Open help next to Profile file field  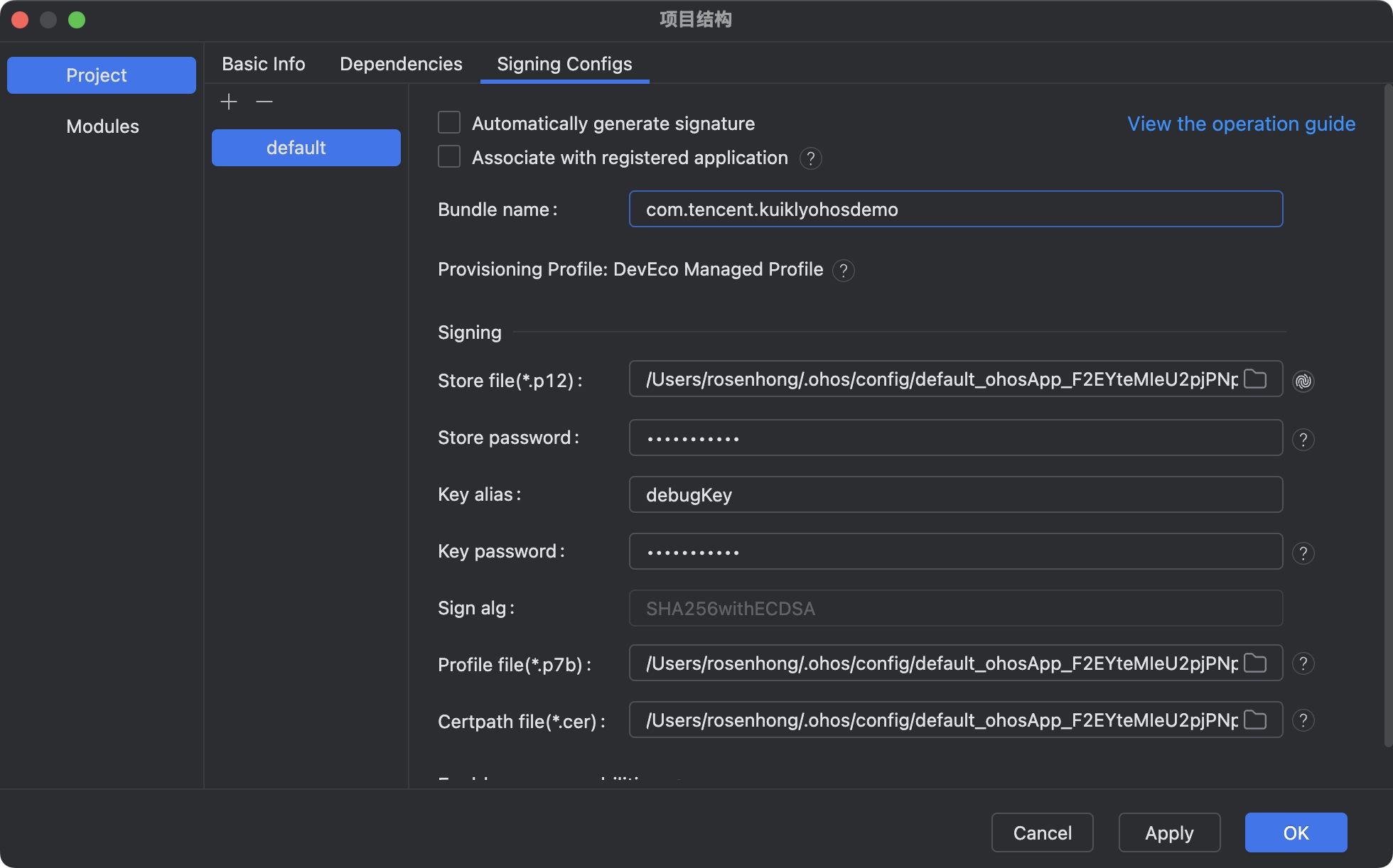[x=1303, y=663]
